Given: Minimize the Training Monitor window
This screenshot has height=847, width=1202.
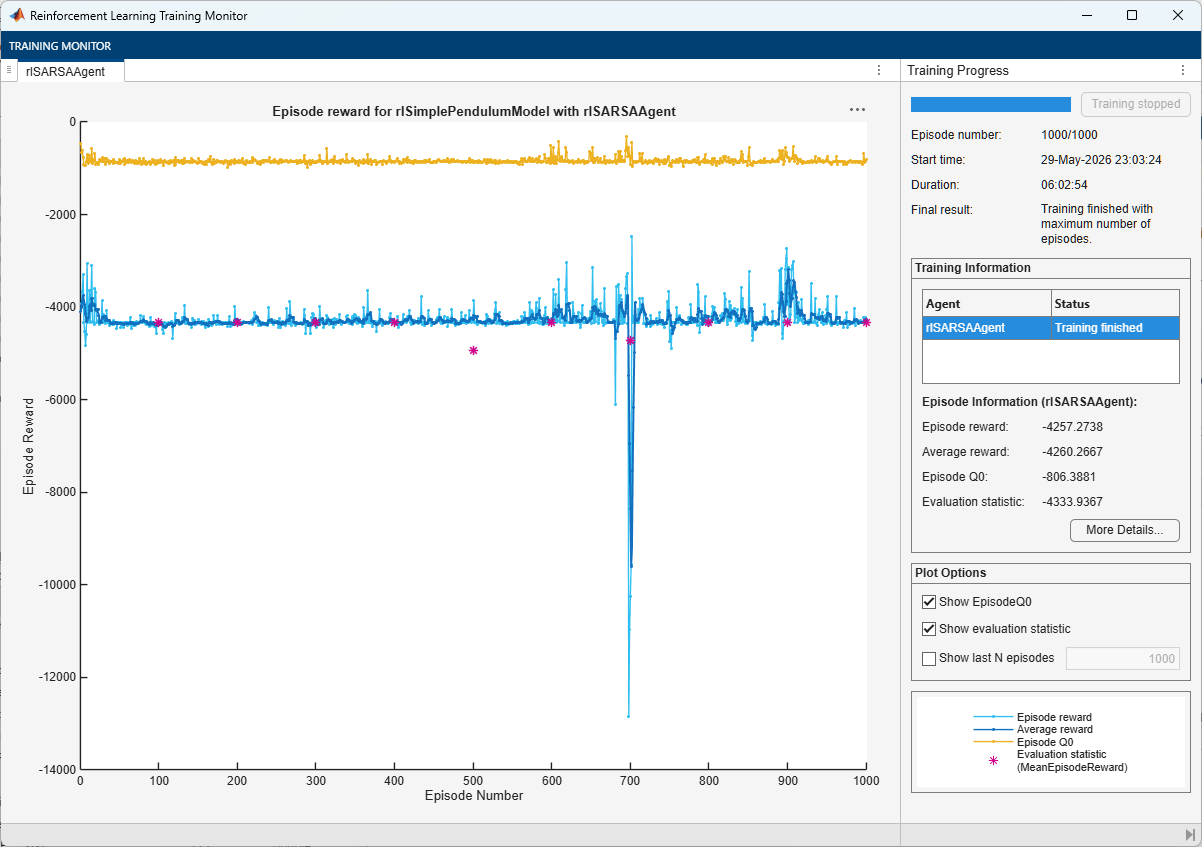Looking at the screenshot, I should (1086, 15).
